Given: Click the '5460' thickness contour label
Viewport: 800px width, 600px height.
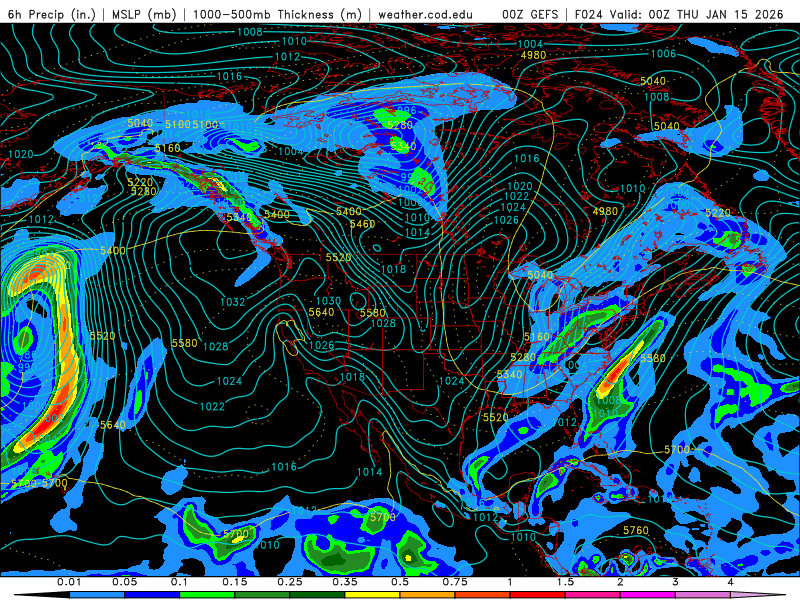Looking at the screenshot, I should tap(362, 224).
